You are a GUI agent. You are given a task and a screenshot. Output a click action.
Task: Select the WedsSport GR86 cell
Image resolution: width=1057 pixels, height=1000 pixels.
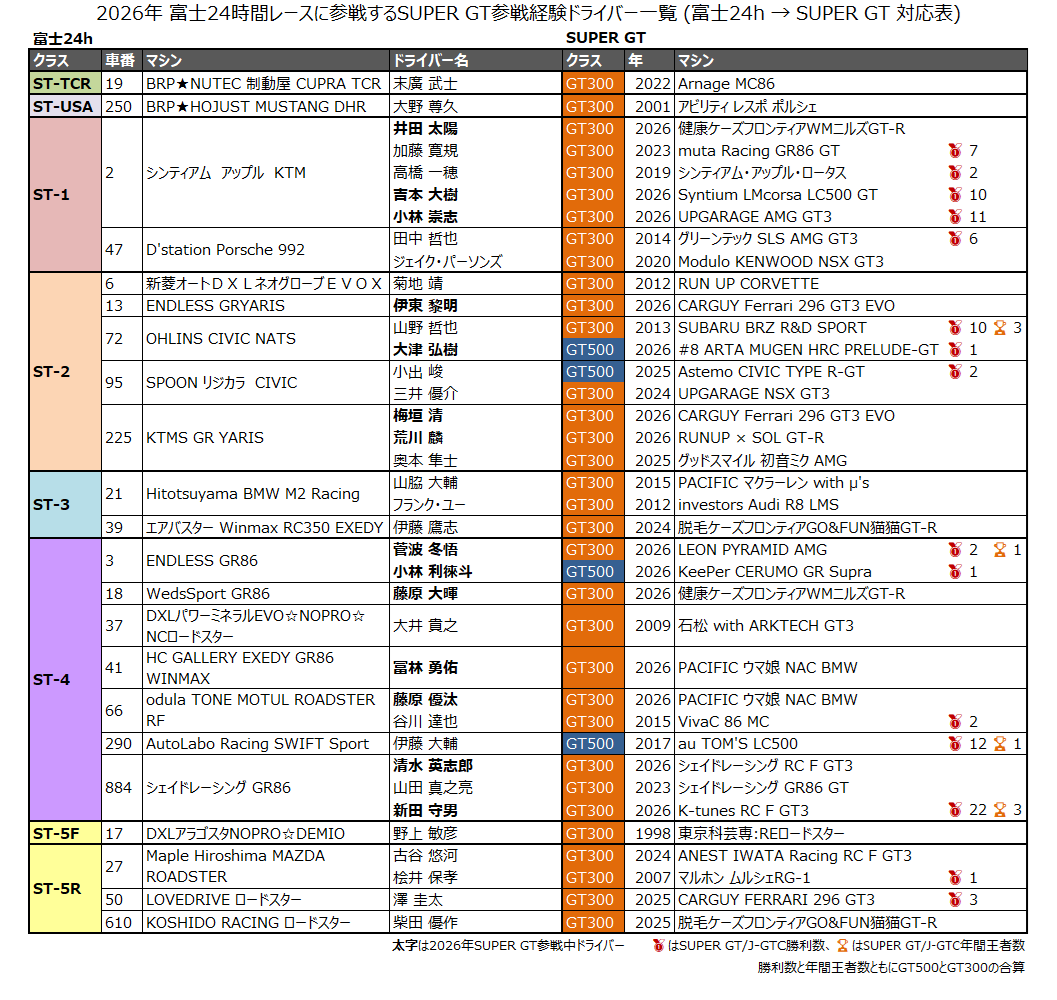click(x=266, y=593)
